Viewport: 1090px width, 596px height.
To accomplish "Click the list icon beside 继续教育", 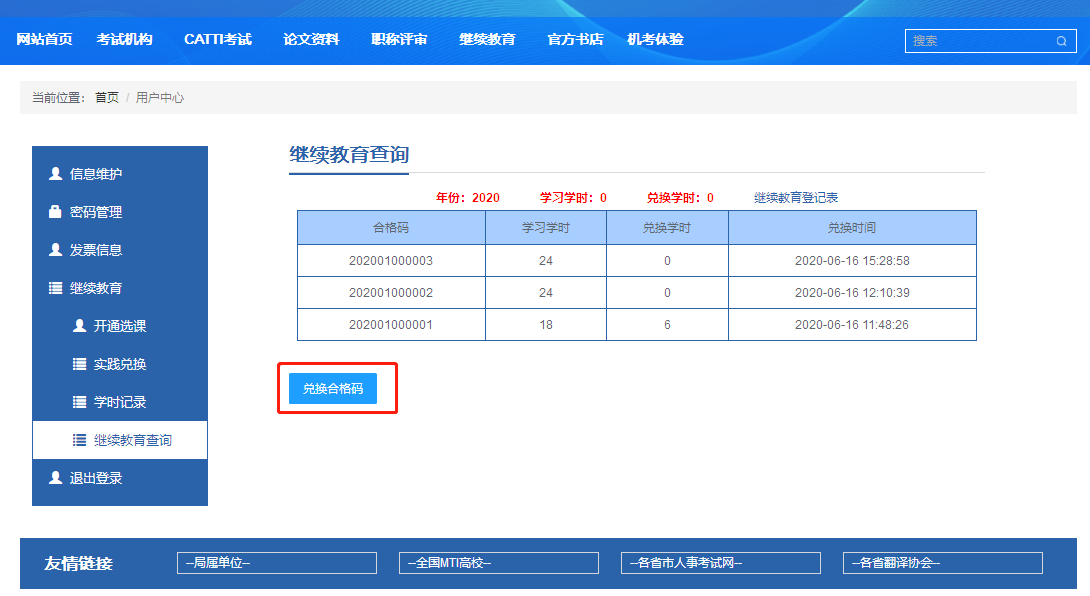I will point(55,288).
